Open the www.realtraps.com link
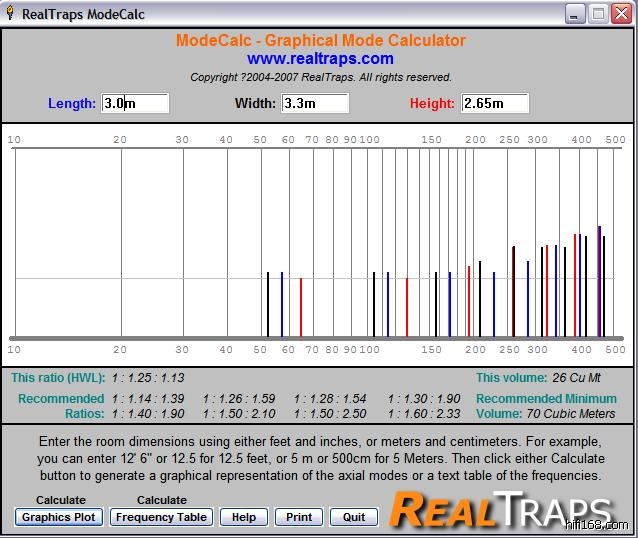Screen dimensions: 638x538 (x=320, y=59)
